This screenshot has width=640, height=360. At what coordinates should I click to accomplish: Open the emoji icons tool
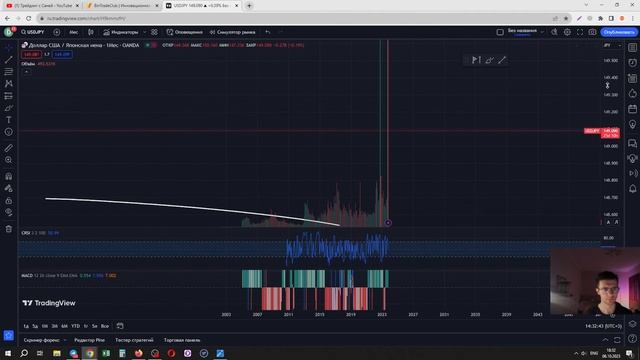[x=9, y=132]
